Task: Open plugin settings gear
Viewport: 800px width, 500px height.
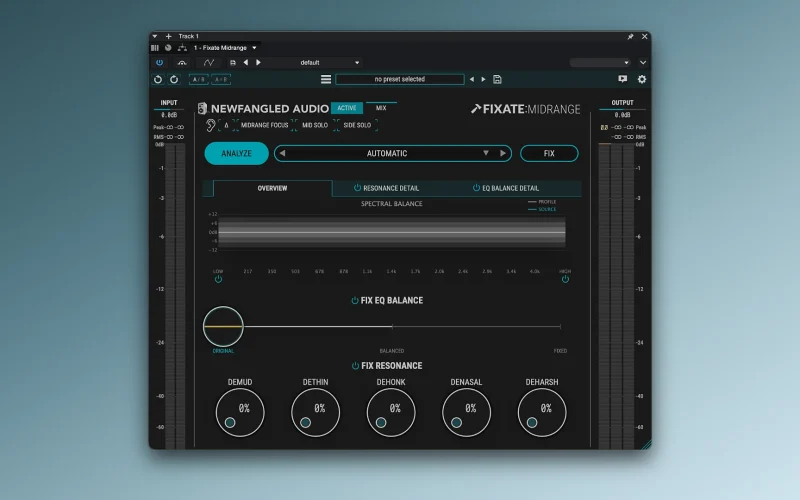Action: (642, 79)
